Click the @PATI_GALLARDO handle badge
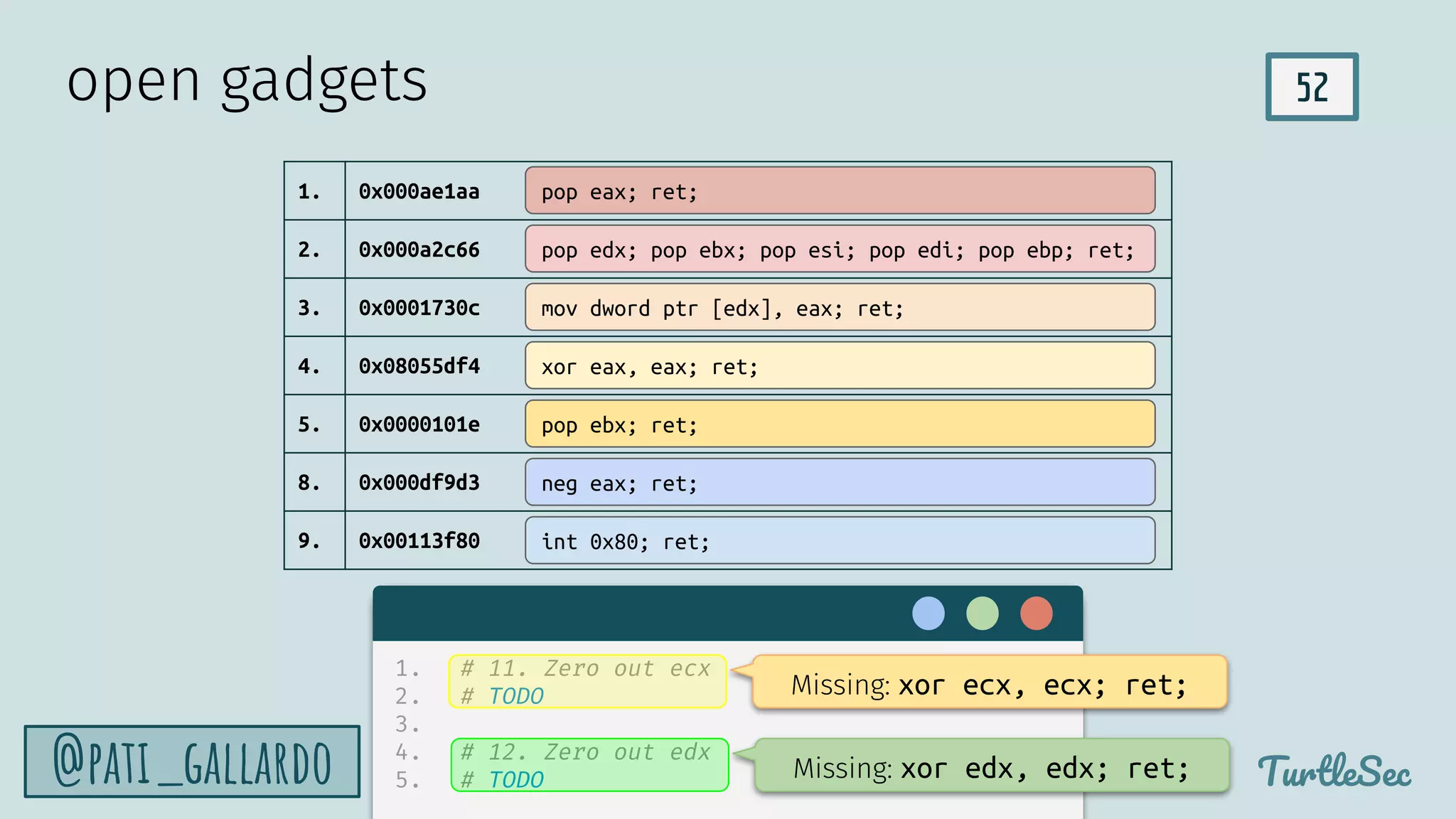 192,761
